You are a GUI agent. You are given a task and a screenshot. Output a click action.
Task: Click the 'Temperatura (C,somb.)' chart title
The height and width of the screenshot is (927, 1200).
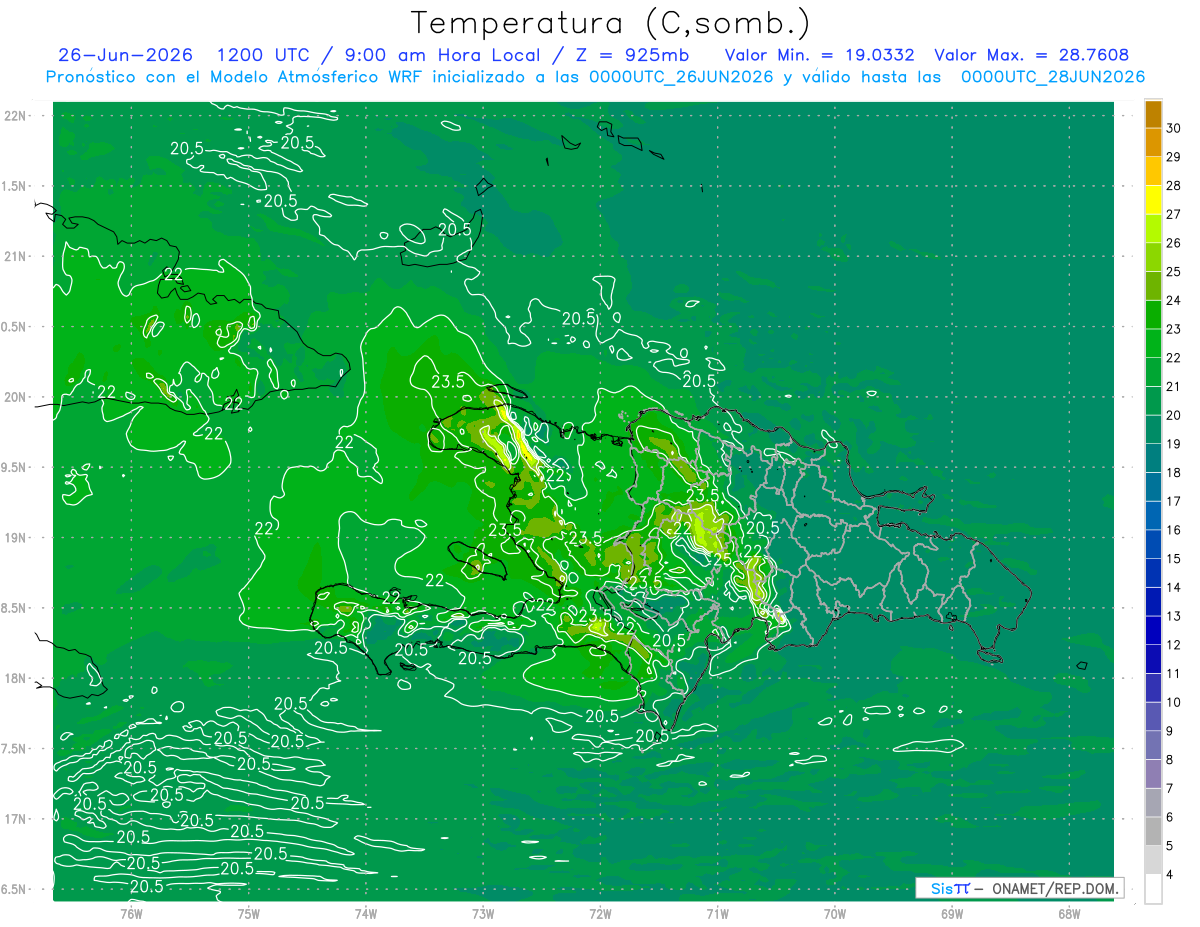pyautogui.click(x=610, y=23)
